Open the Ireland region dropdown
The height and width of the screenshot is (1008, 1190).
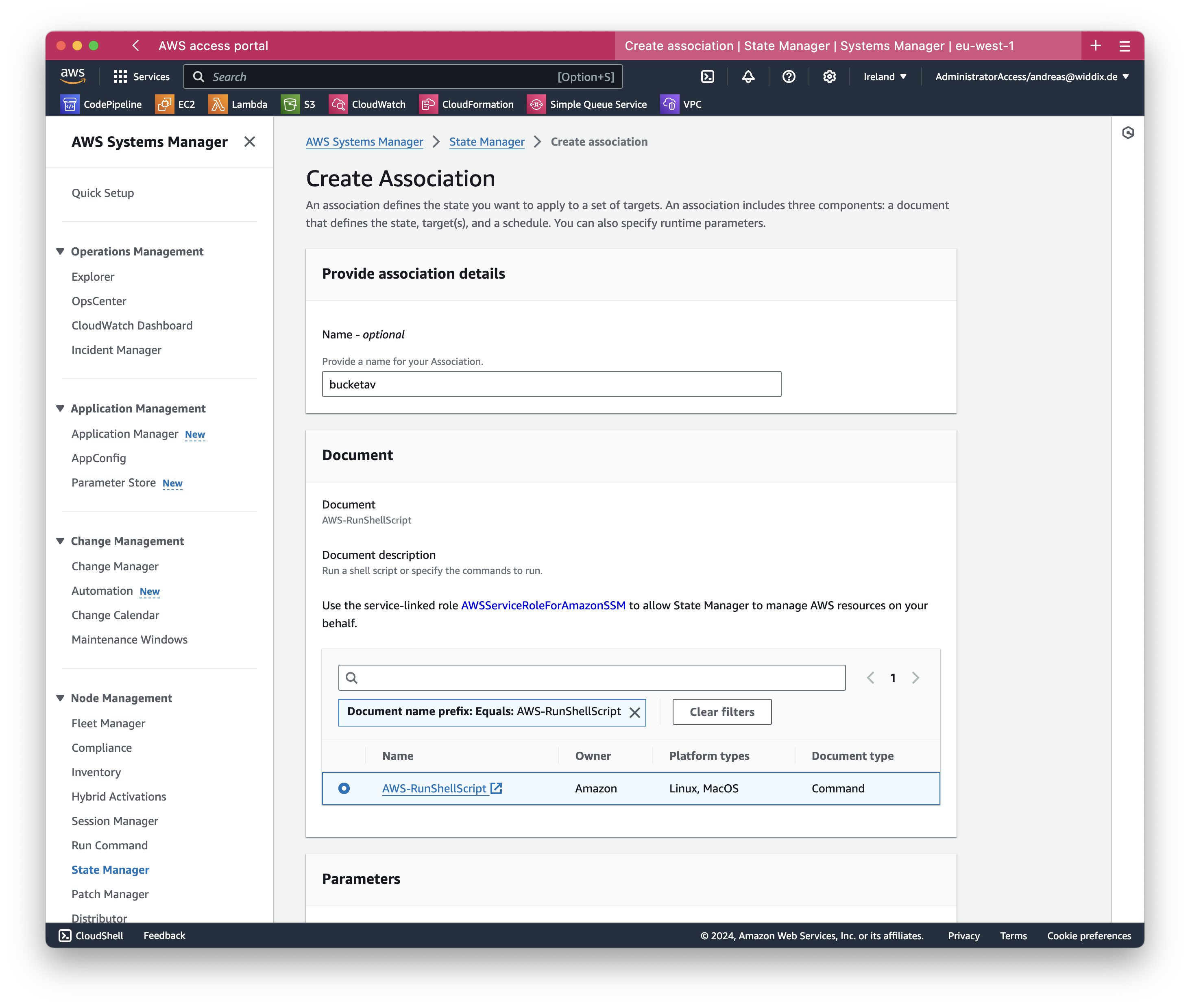tap(884, 76)
